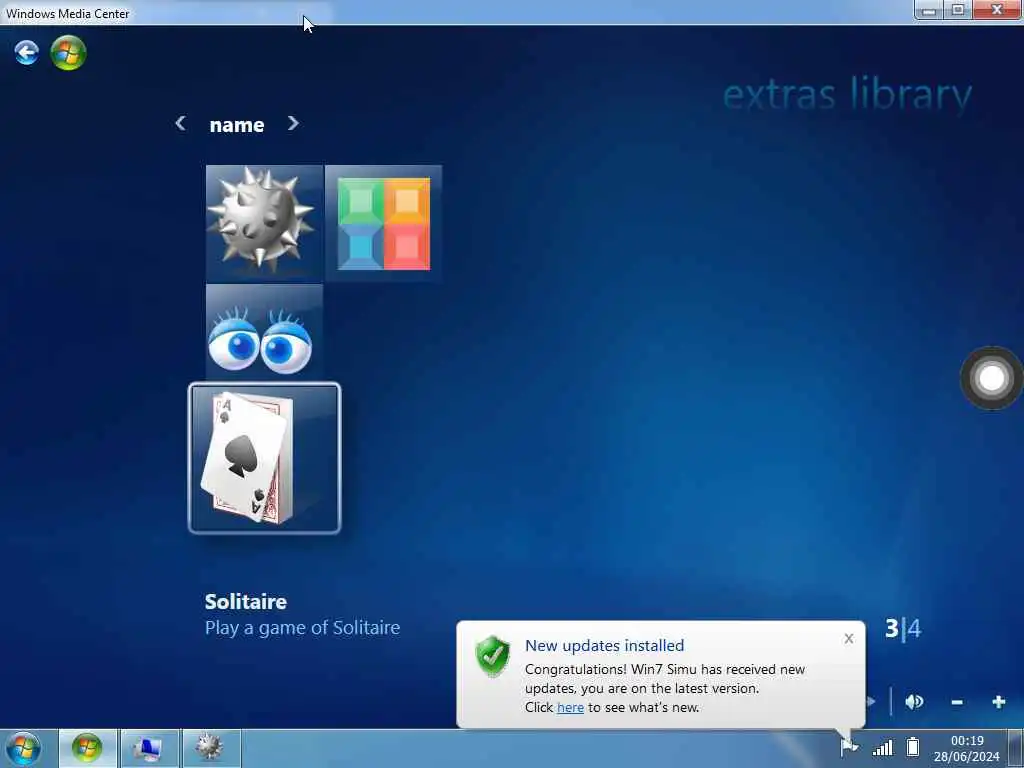Click the battery status tray icon
This screenshot has height=768, width=1024.
click(913, 746)
